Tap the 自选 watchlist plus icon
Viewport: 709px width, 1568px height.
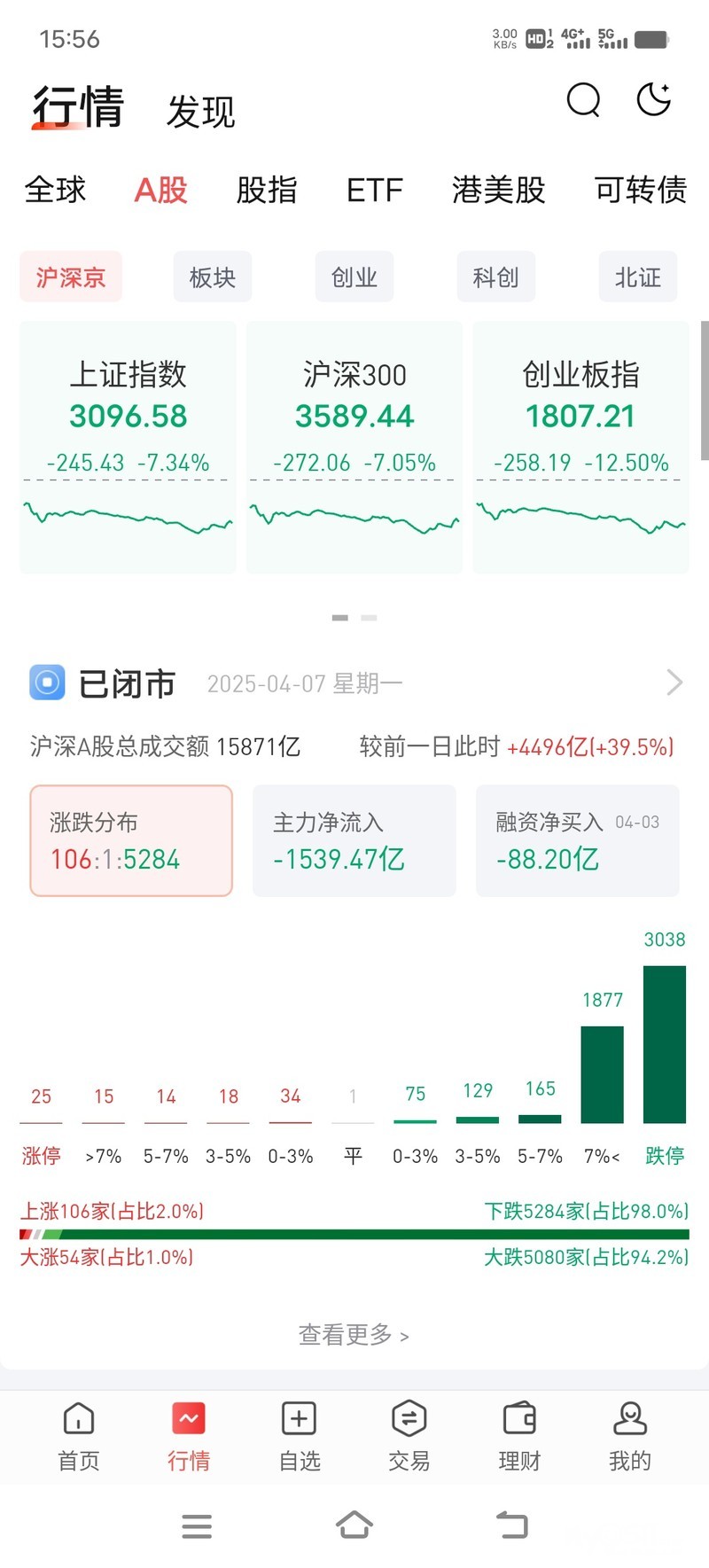[x=299, y=1419]
